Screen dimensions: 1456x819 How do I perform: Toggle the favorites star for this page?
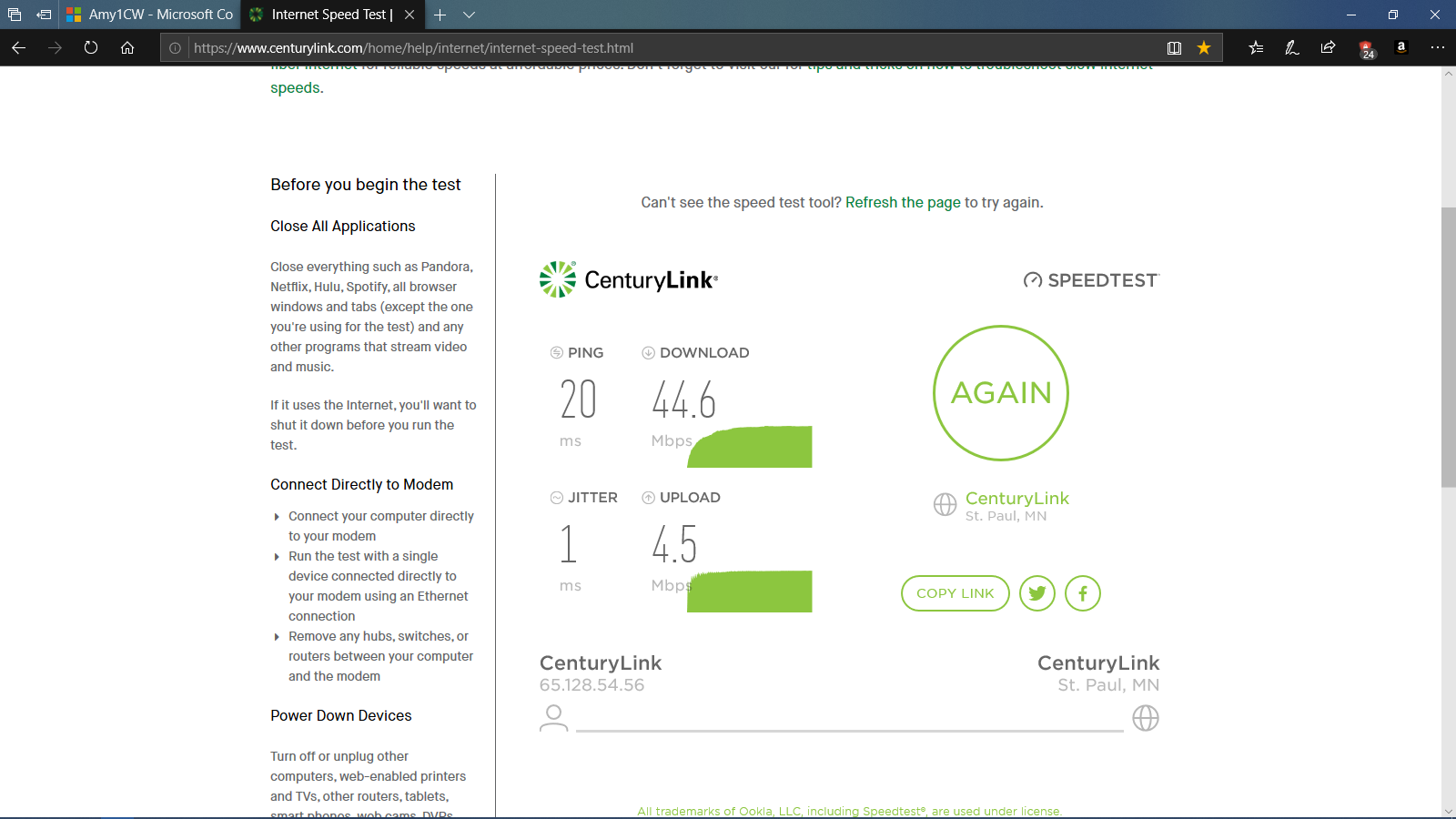click(1204, 48)
